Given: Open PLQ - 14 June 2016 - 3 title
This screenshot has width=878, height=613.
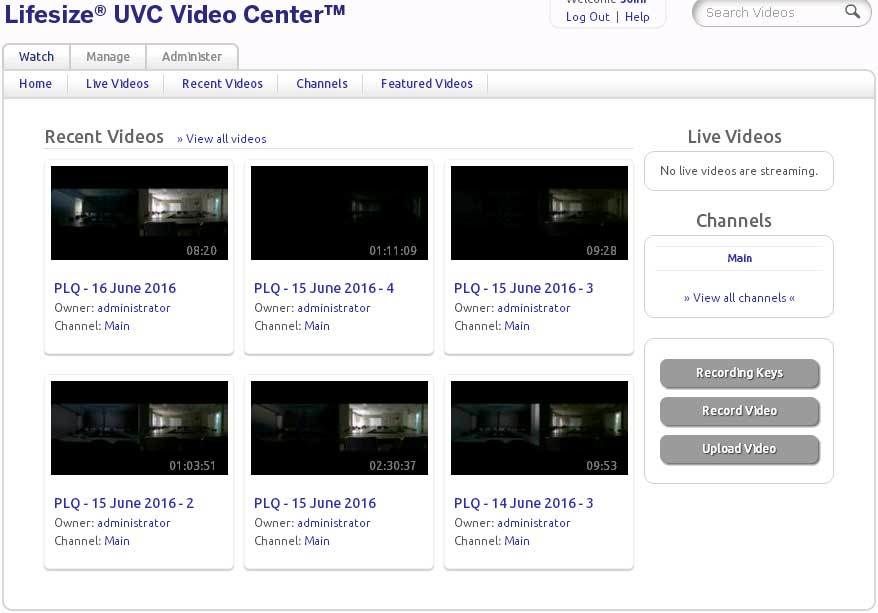Looking at the screenshot, I should coord(523,503).
